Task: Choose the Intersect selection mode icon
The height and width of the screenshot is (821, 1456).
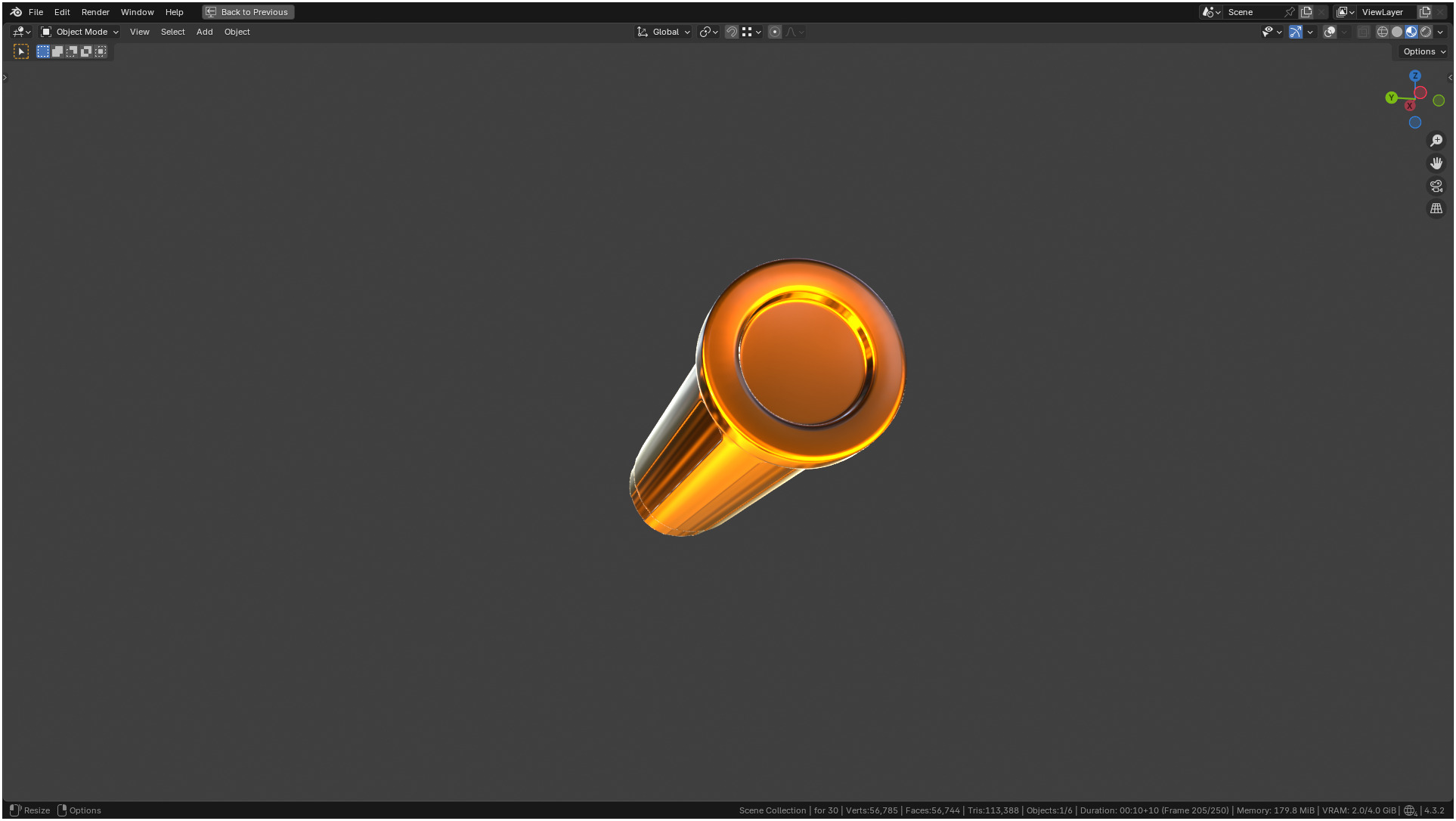Action: tap(101, 51)
